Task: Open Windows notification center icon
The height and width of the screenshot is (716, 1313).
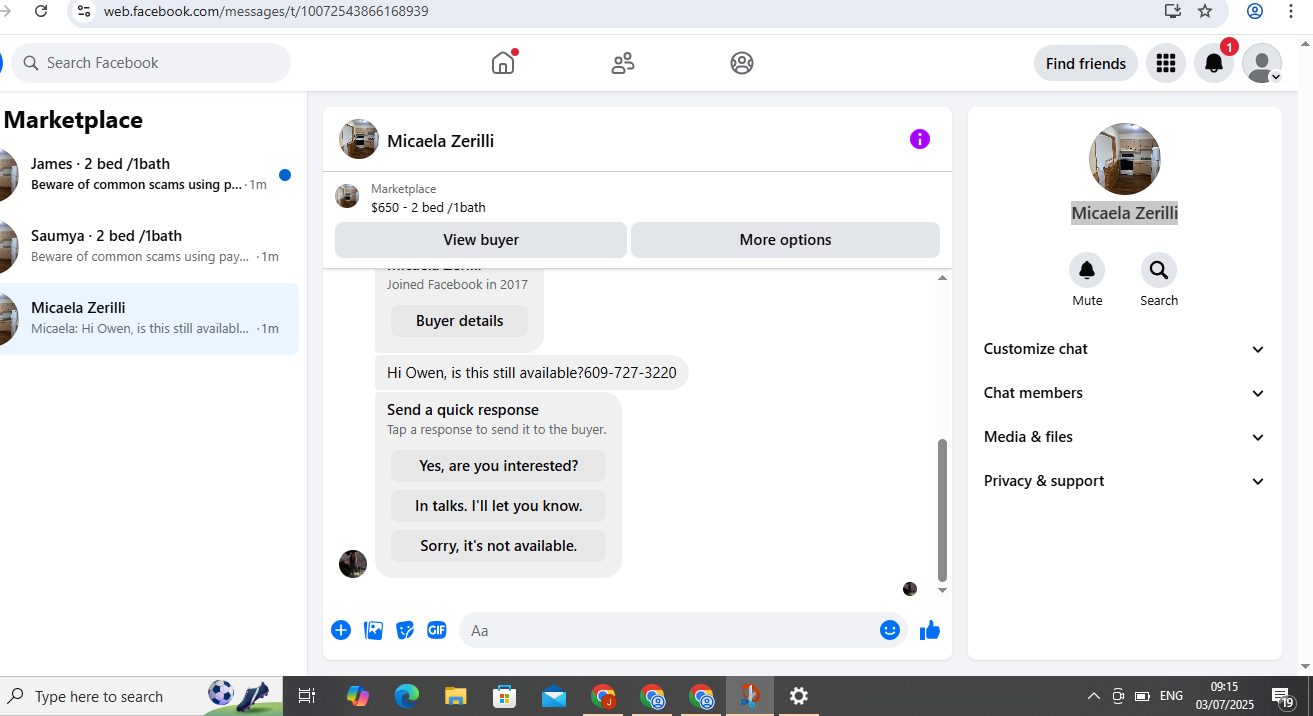Action: (x=1283, y=696)
